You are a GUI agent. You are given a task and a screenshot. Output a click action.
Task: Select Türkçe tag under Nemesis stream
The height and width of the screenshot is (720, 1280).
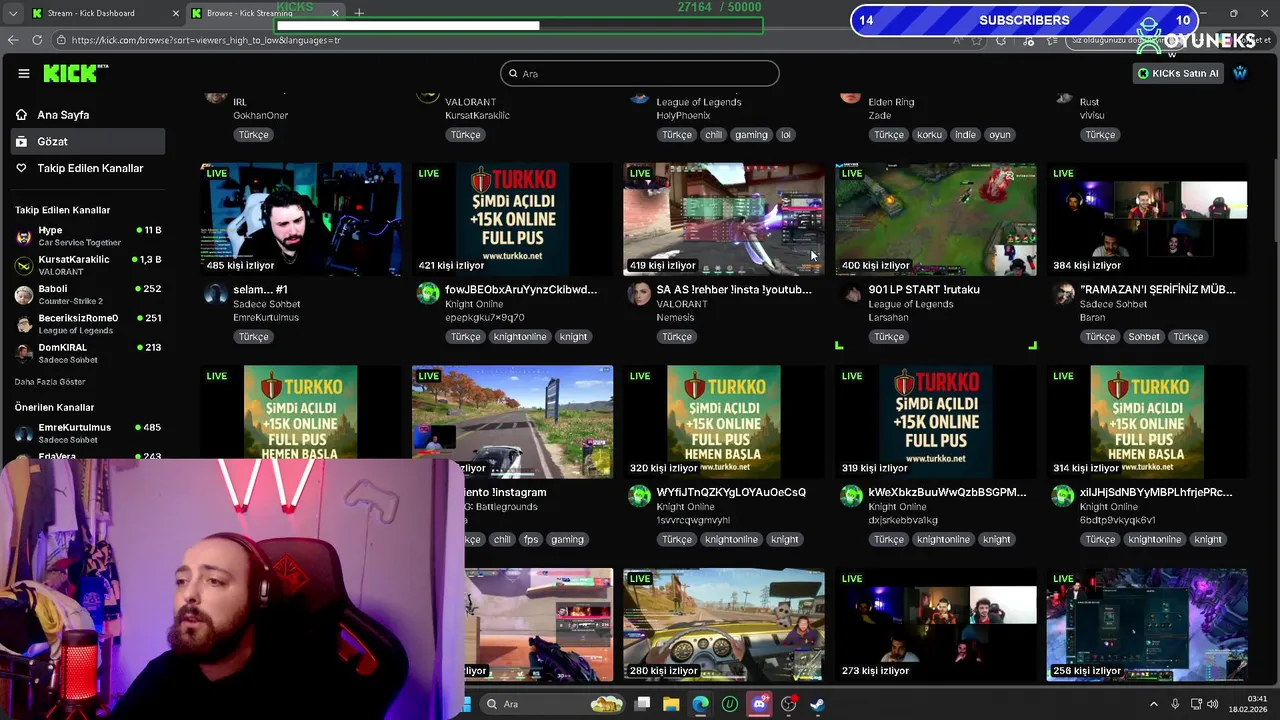click(677, 337)
